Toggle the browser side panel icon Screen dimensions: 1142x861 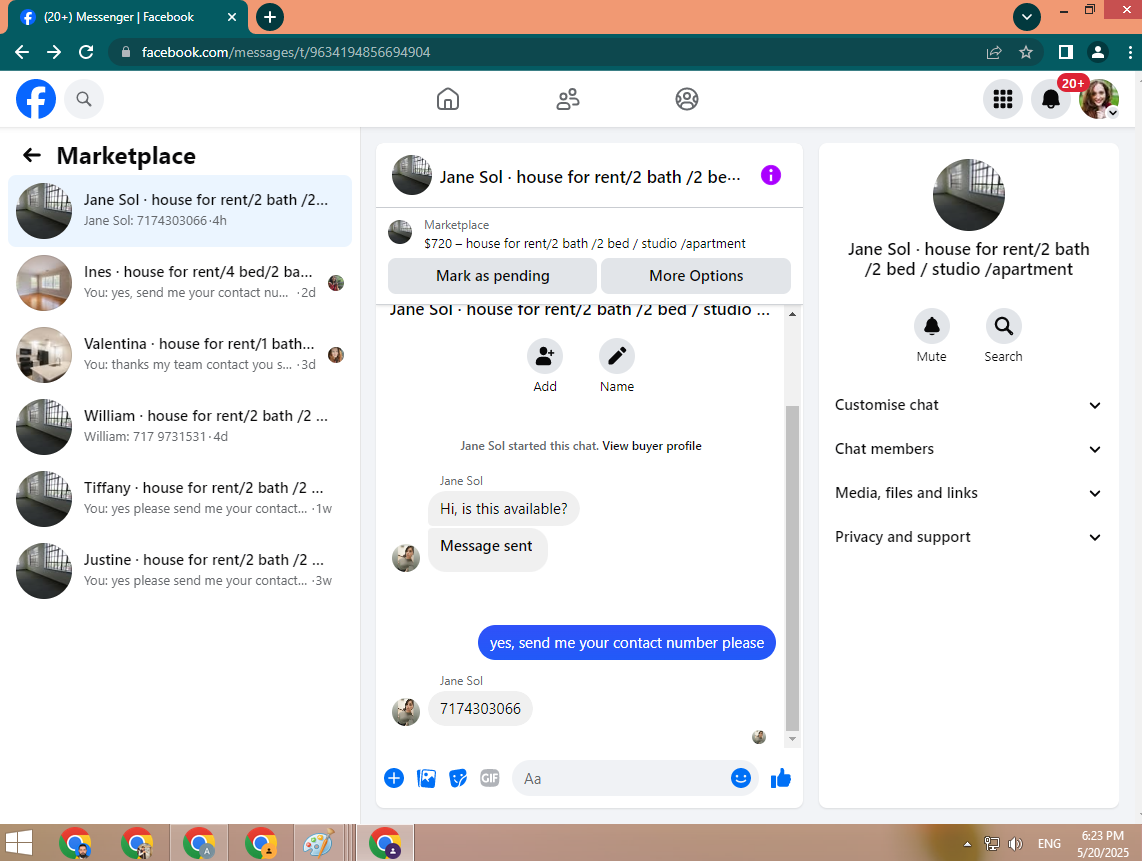coord(1066,52)
